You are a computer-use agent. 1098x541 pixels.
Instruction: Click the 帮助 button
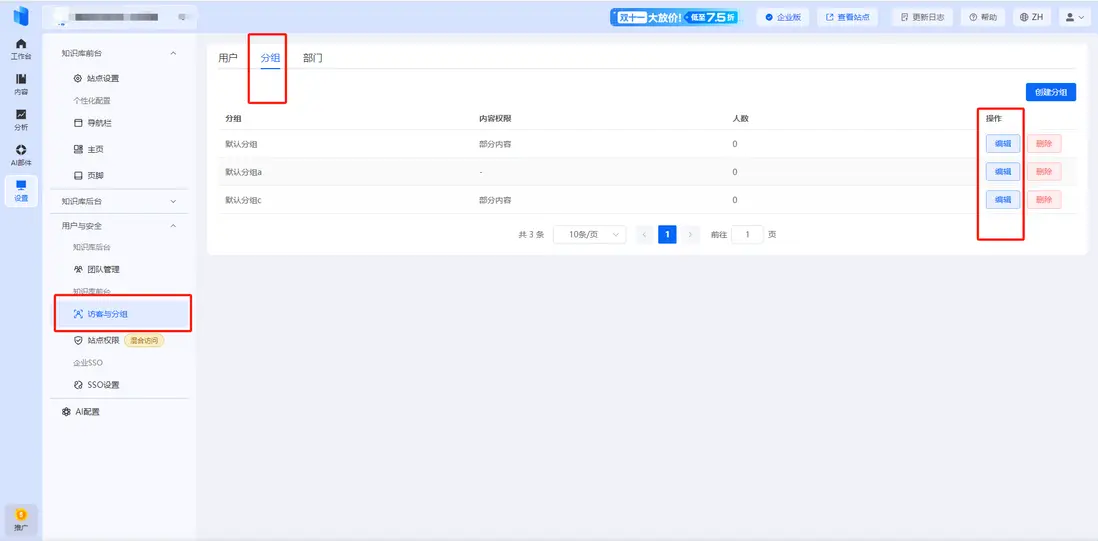pos(983,17)
